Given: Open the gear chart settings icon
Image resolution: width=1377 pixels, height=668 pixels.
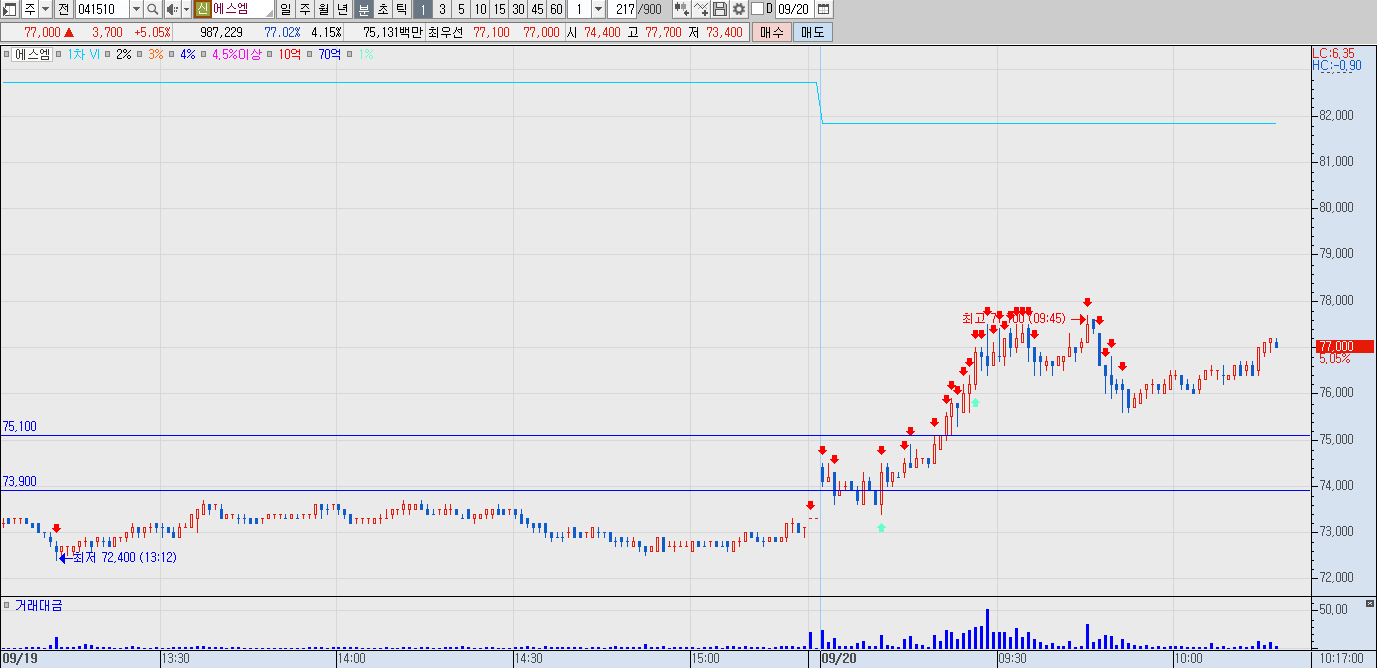Looking at the screenshot, I should (x=739, y=9).
